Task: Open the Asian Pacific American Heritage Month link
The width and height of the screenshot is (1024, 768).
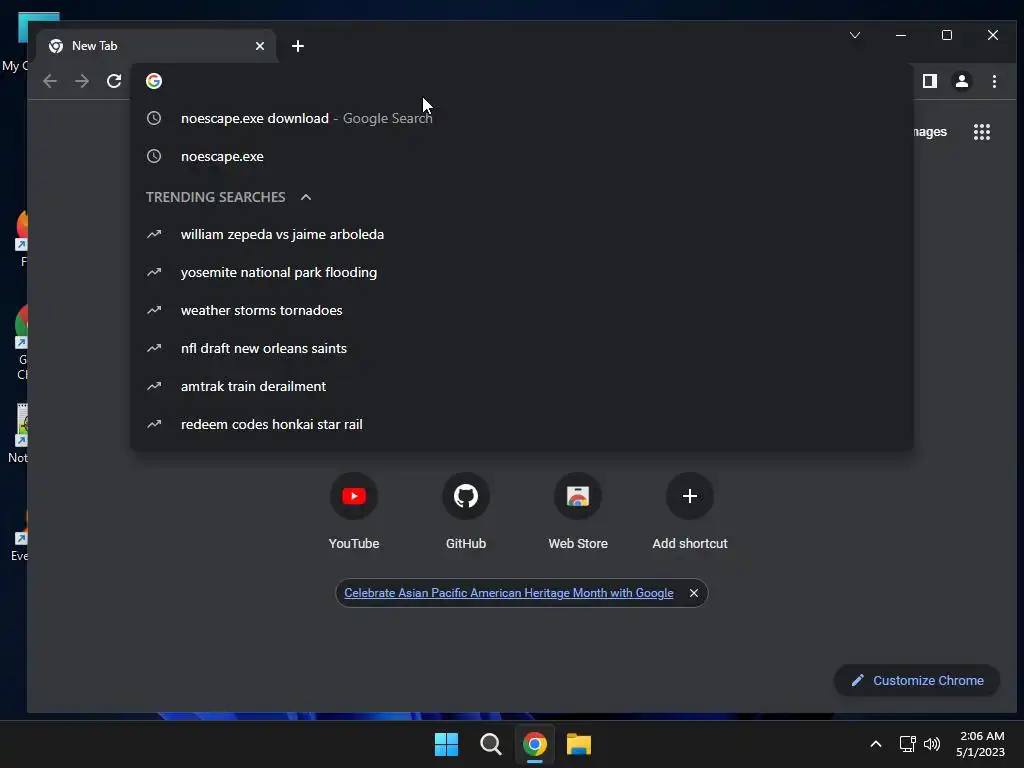Action: coord(509,593)
